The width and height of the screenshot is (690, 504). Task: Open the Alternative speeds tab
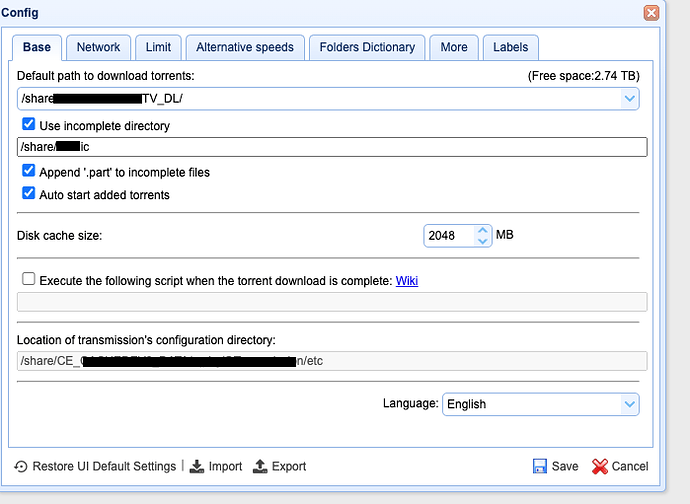coord(245,47)
